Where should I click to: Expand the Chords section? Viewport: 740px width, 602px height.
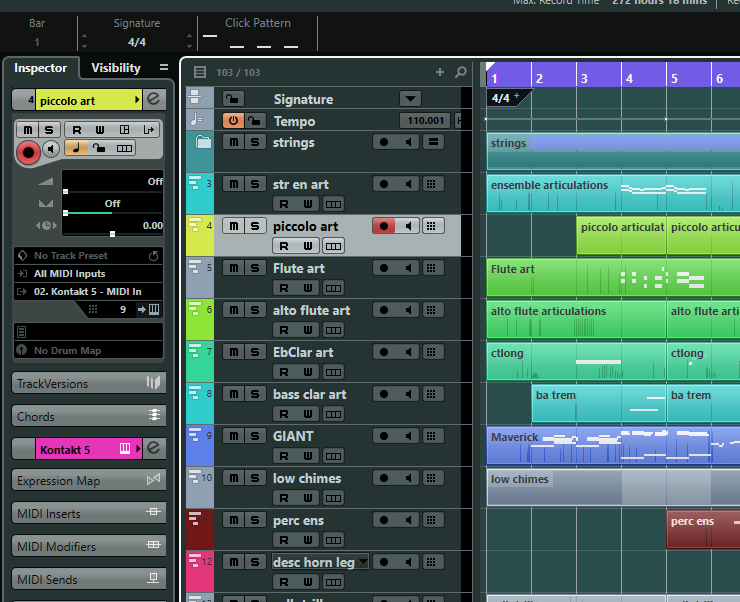point(89,416)
